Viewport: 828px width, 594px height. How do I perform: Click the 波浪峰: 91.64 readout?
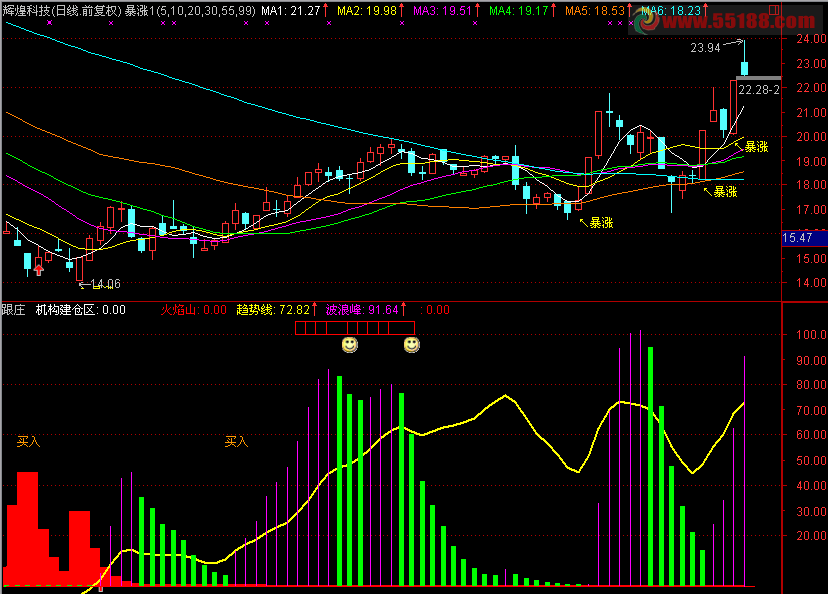[362, 310]
